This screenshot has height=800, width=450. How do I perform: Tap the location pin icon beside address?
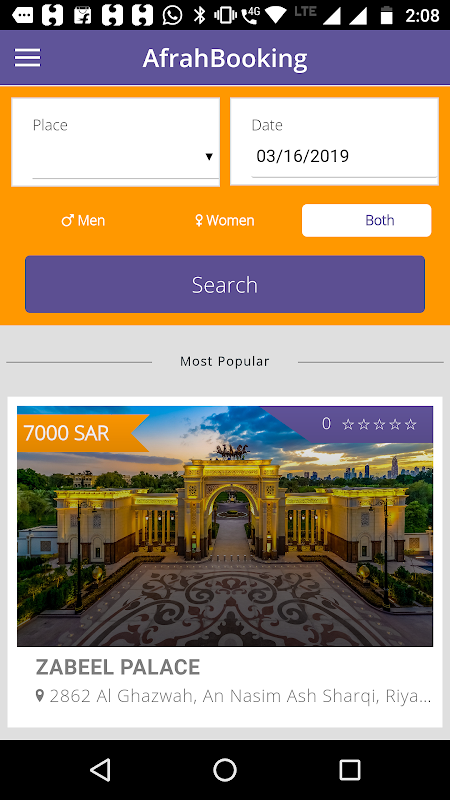pyautogui.click(x=40, y=695)
